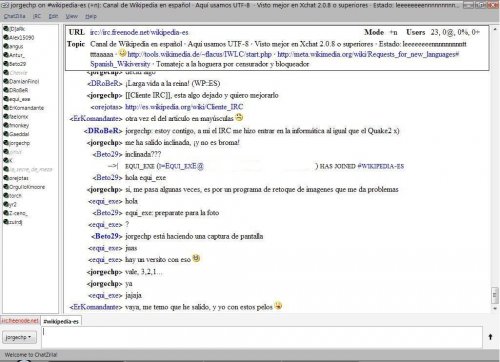500x362 pixels.
Task: Click the chat scrollbar down arrow
Action: 494,309
